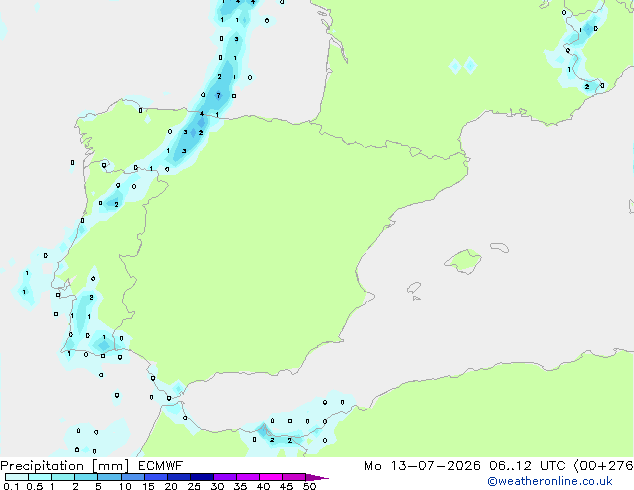Click Ibiza island outline on the map

click(414, 288)
